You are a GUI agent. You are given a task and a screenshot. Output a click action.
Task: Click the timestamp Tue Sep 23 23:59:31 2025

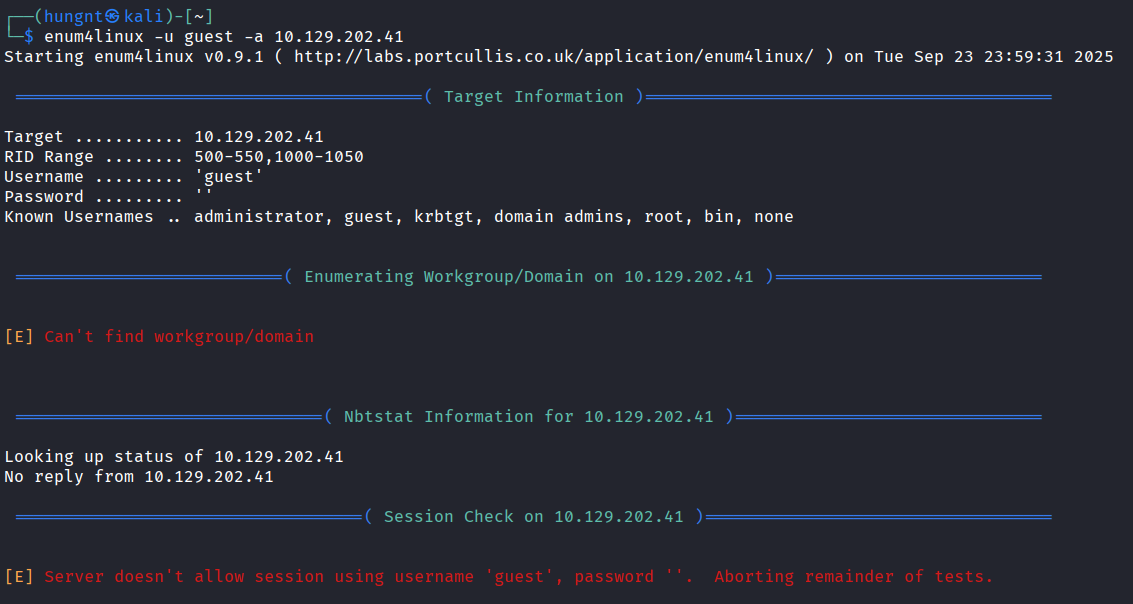[993, 57]
